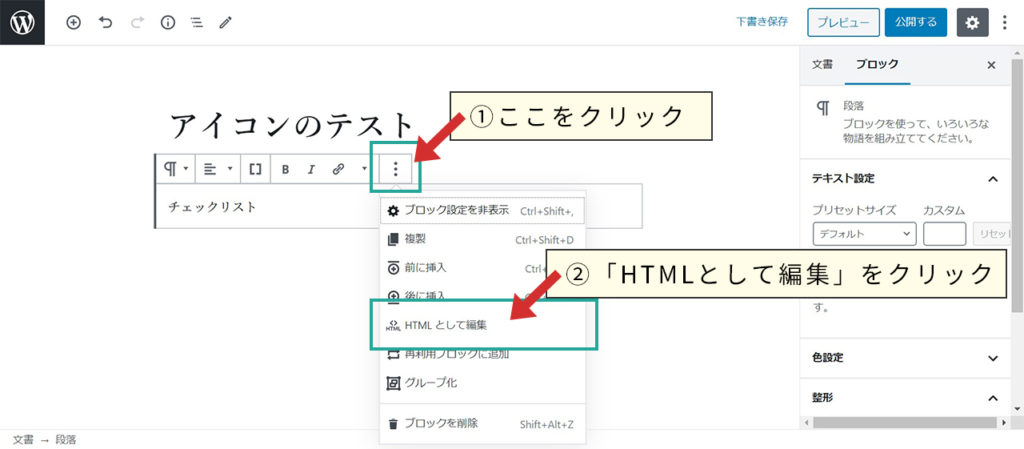Screen dimensions: 1024x449
Task: Open block toolbar three-dot options
Action: 395,170
